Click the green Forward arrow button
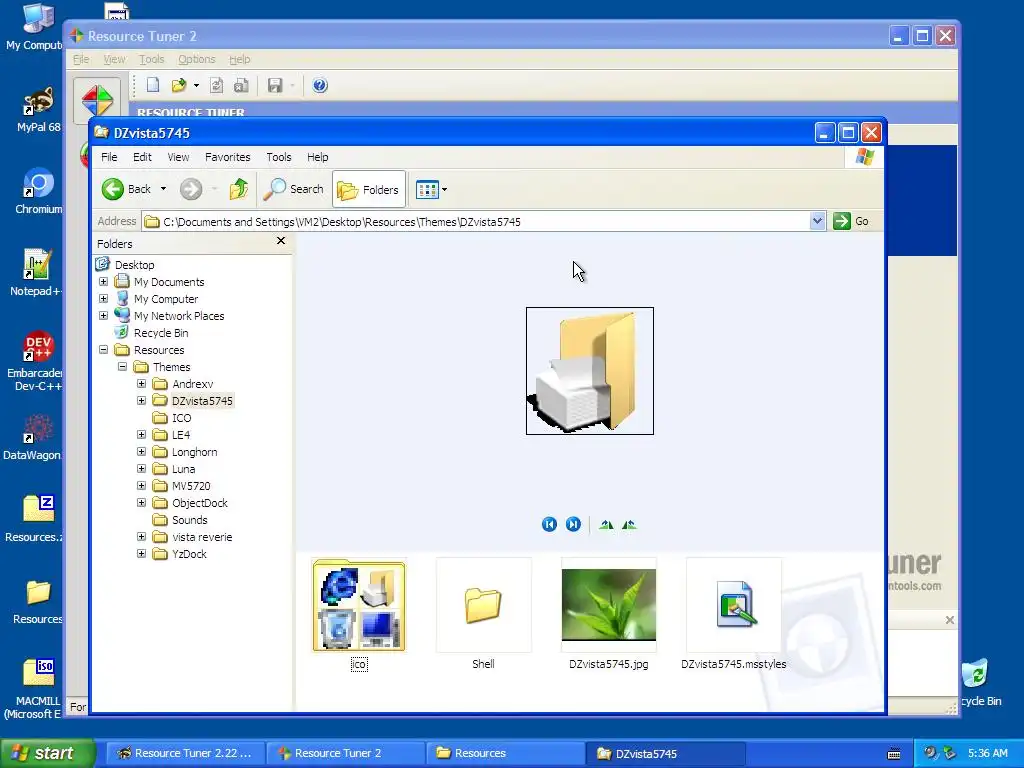1024x768 pixels. tap(191, 189)
